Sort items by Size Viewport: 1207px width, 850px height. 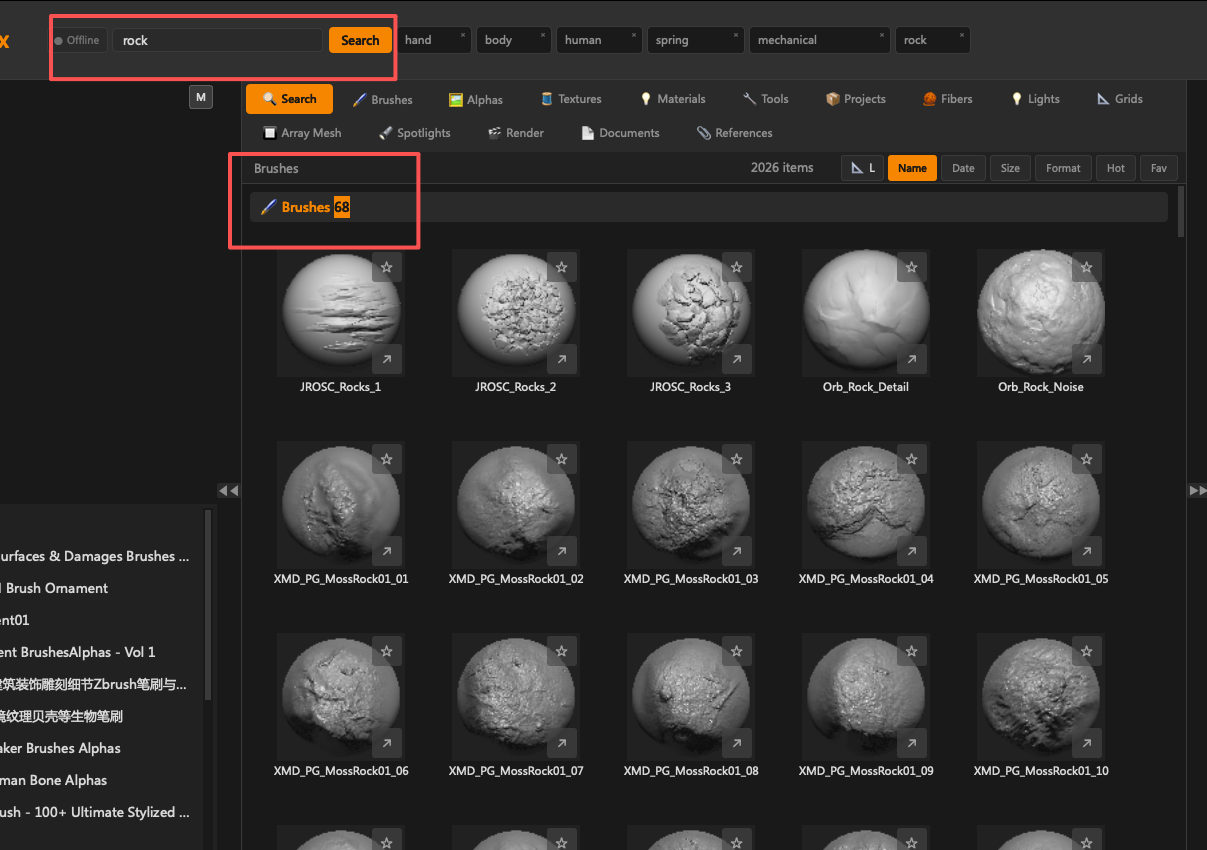[x=1011, y=168]
